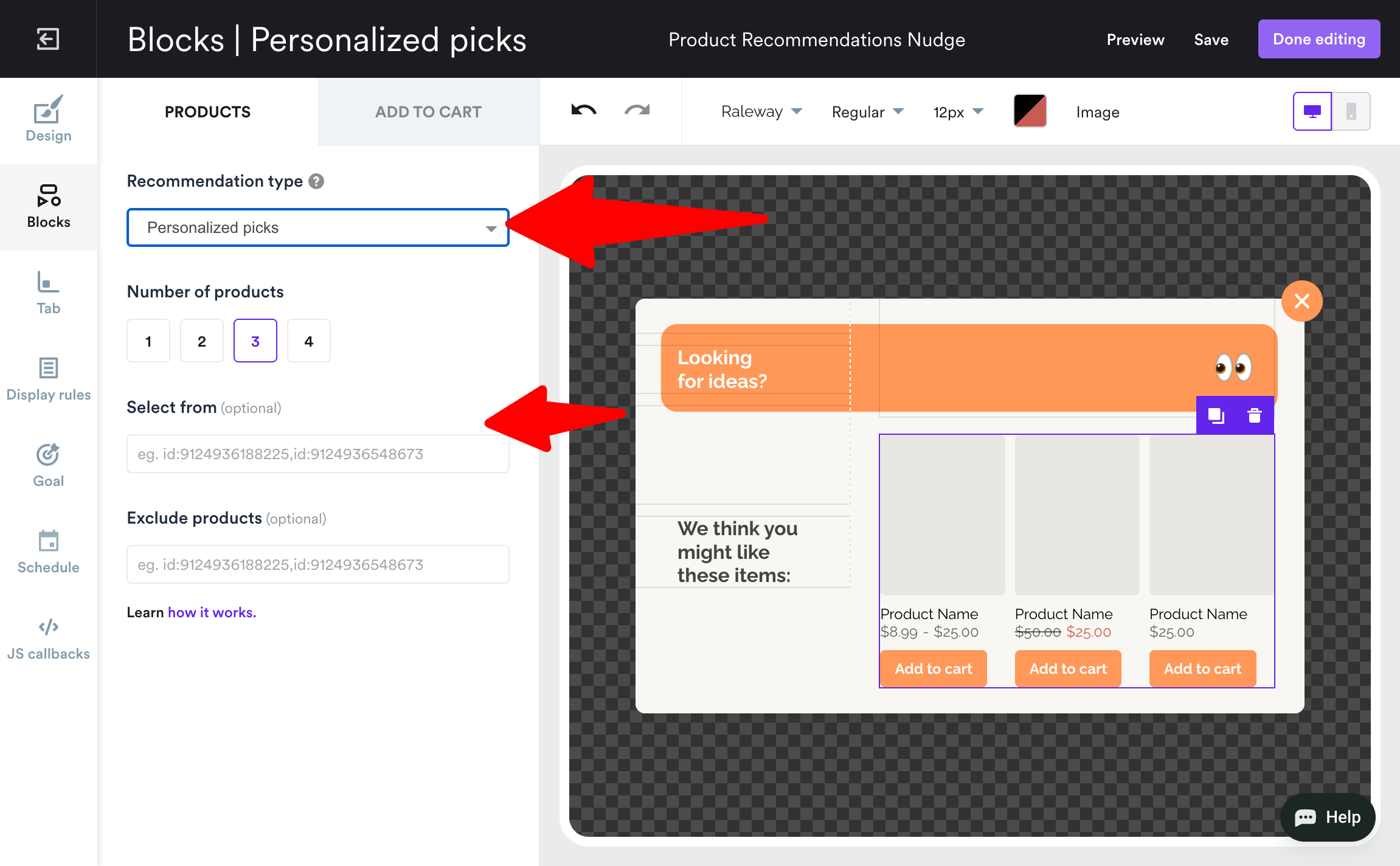1400x866 pixels.
Task: Open JS callbacks section
Action: pos(49,638)
